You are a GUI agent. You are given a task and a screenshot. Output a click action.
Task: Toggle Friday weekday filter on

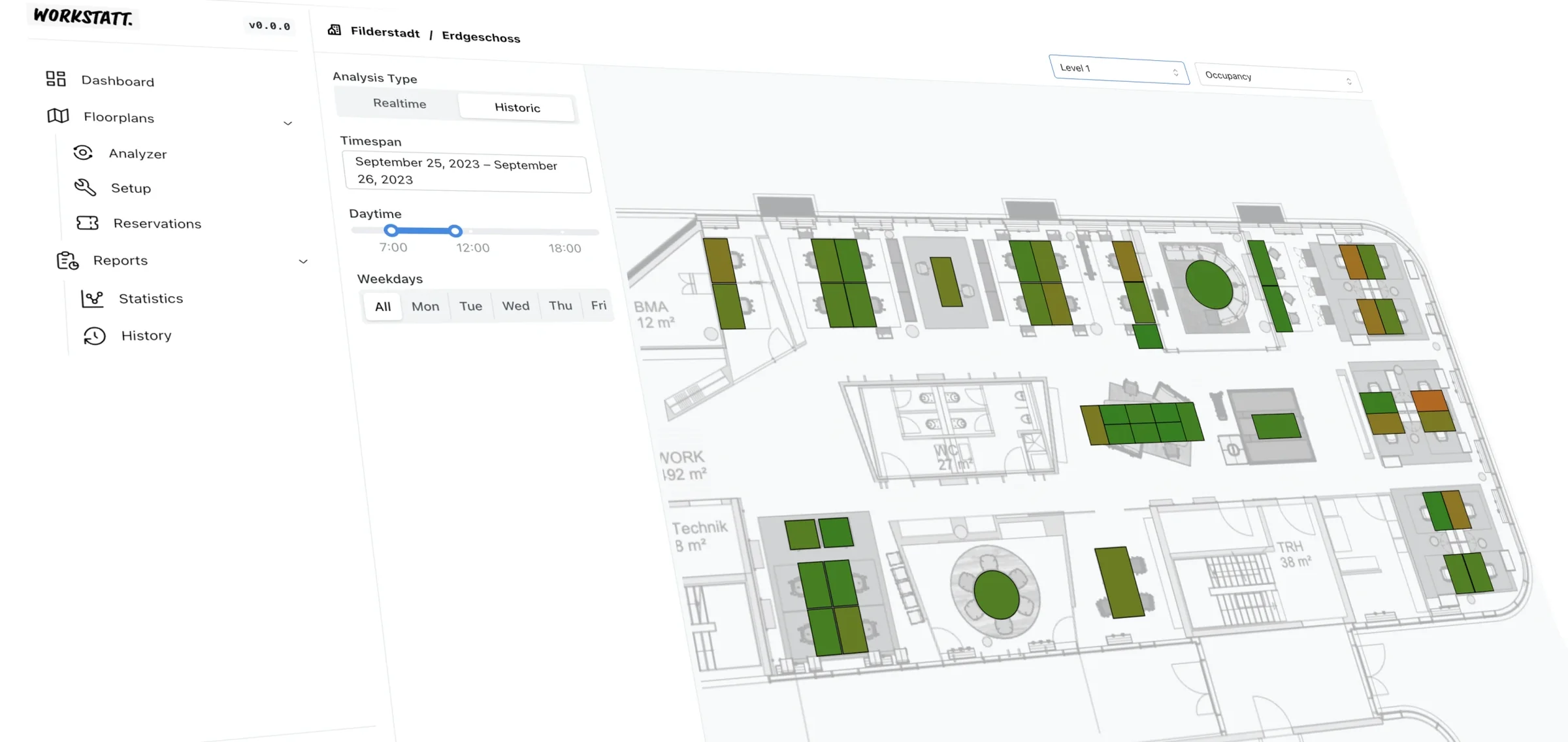(598, 304)
